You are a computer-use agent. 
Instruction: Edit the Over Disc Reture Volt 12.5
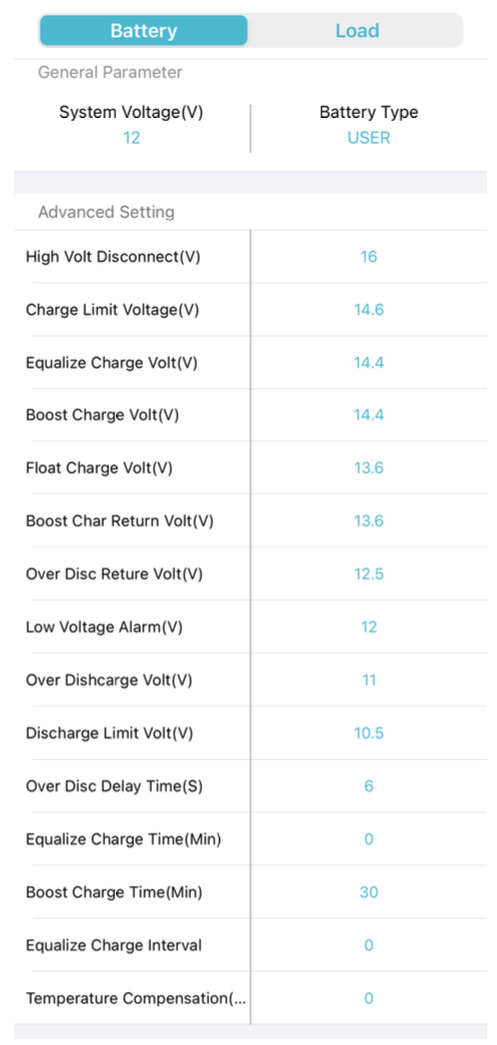368,574
